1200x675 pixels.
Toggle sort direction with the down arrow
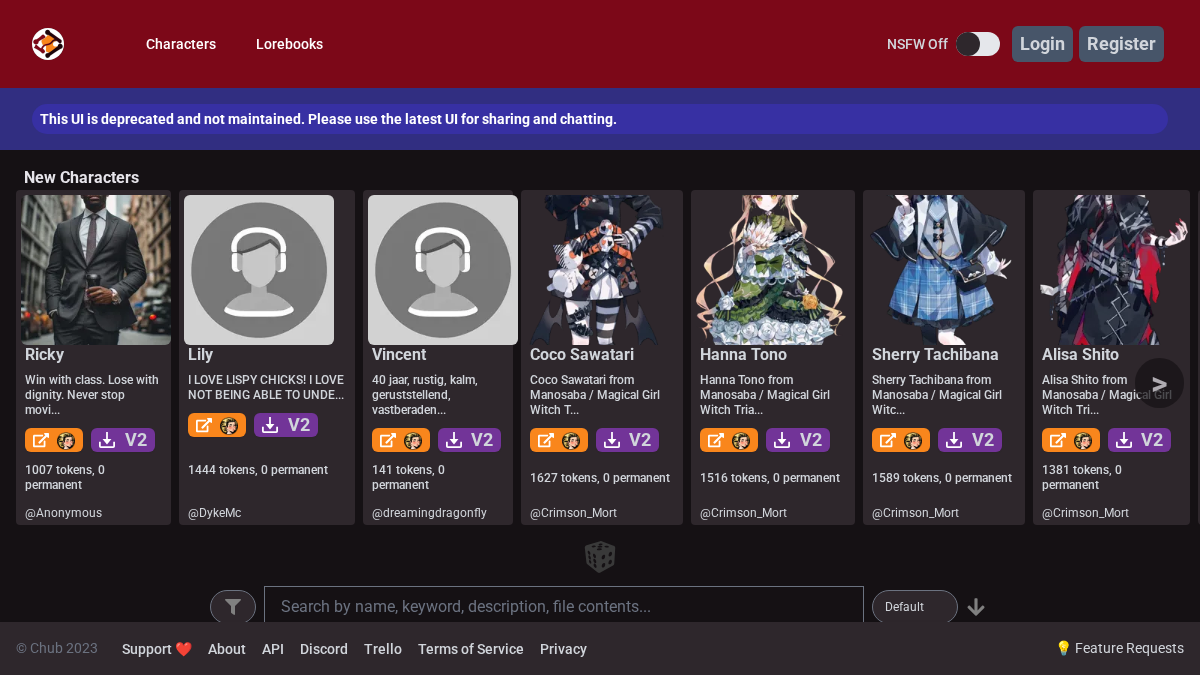click(976, 607)
